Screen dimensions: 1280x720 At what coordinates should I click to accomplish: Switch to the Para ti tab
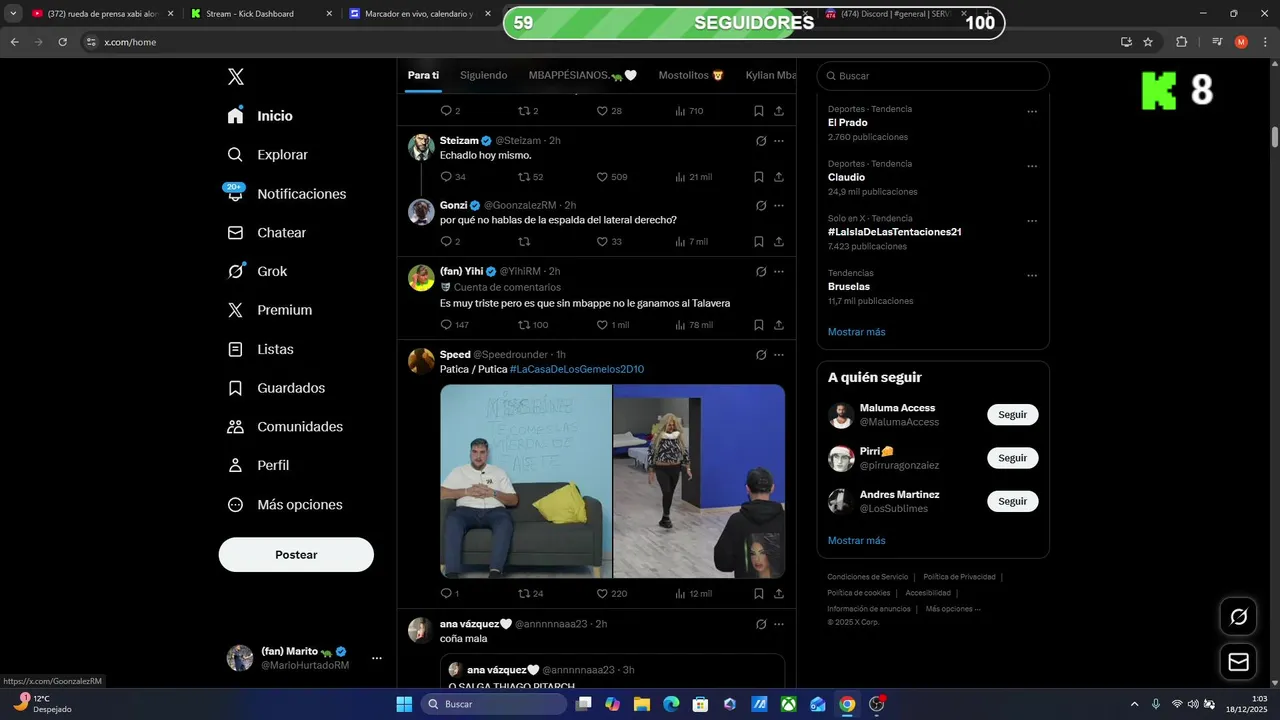pyautogui.click(x=423, y=75)
